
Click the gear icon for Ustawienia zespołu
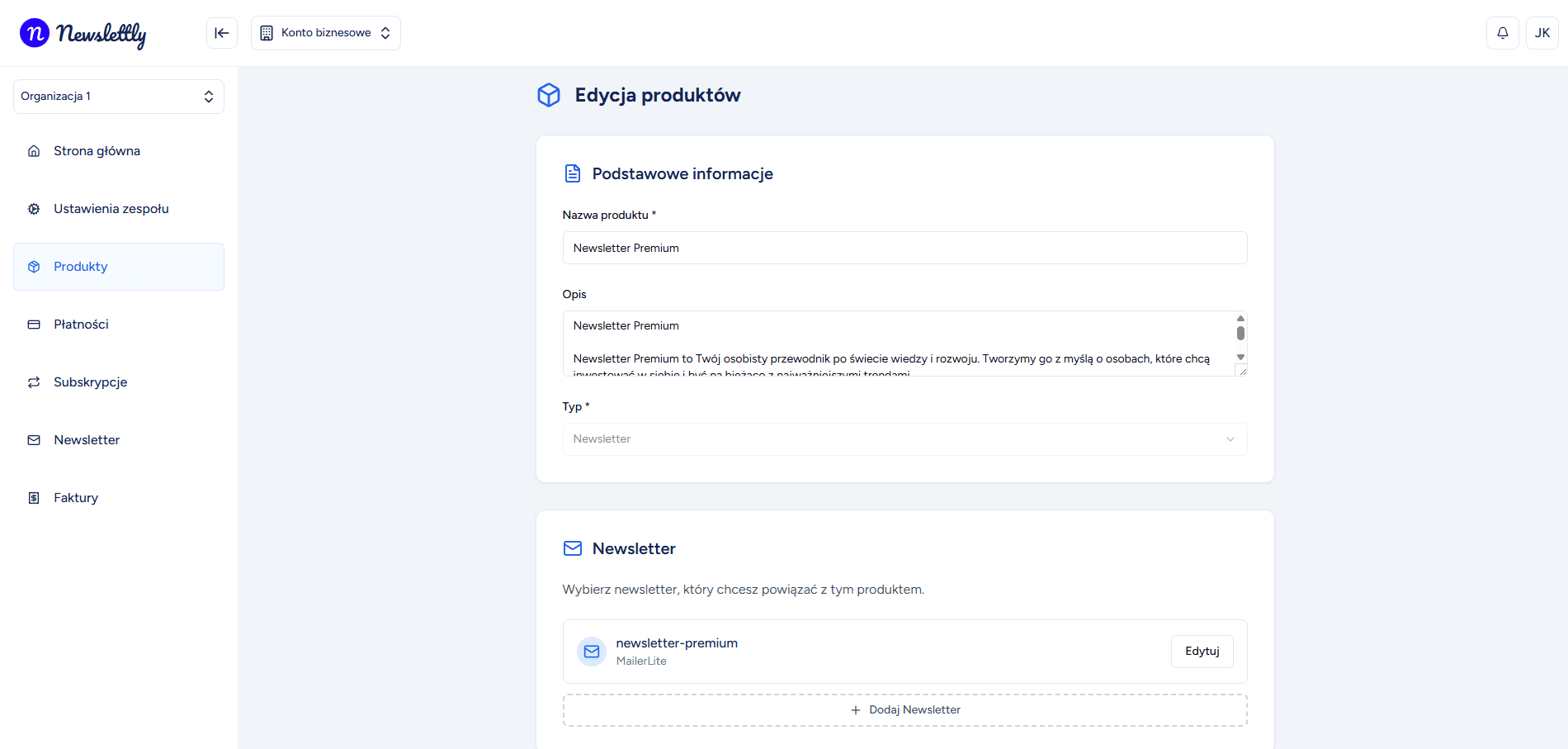[34, 209]
